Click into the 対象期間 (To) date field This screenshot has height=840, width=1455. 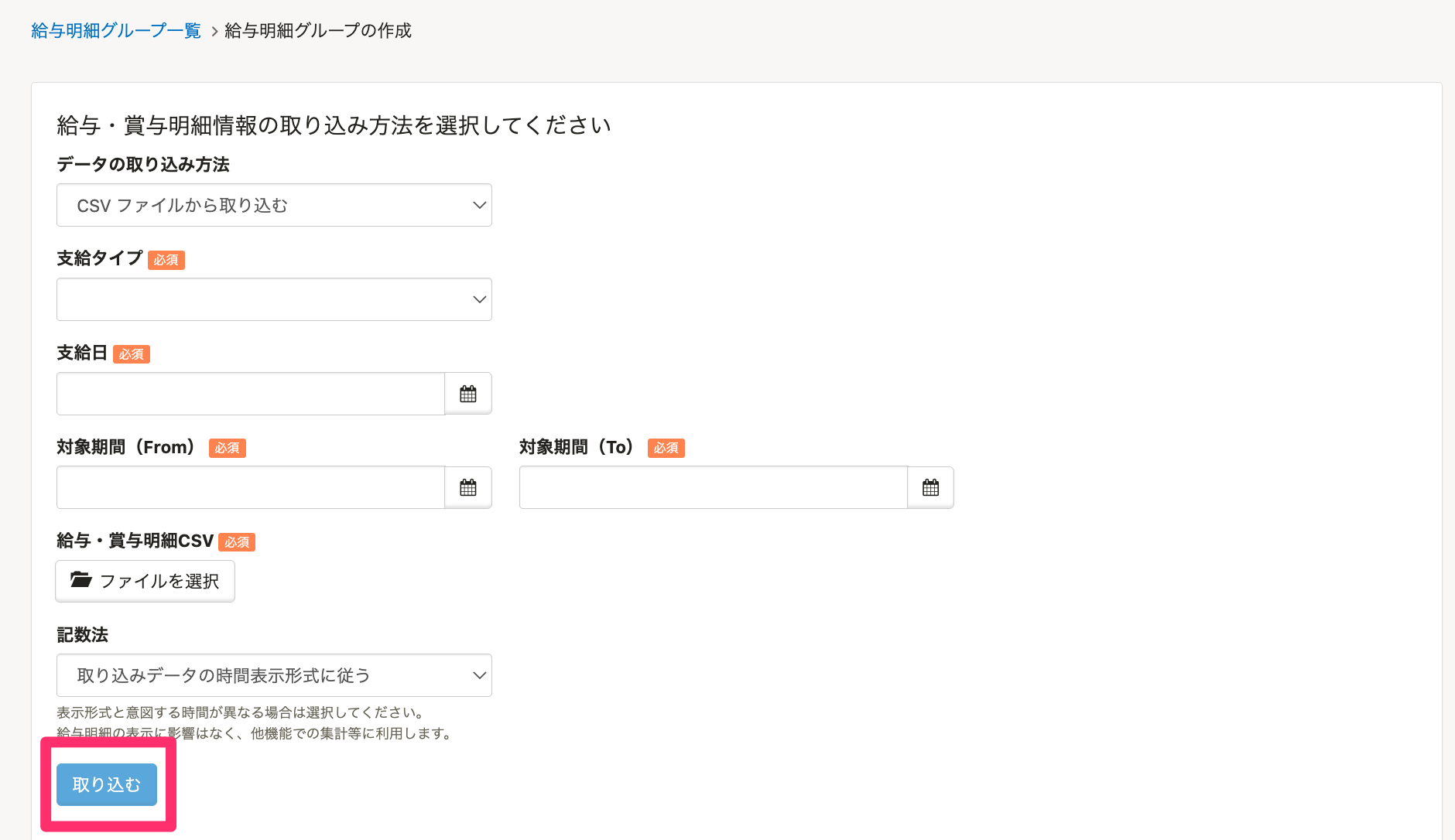713,487
